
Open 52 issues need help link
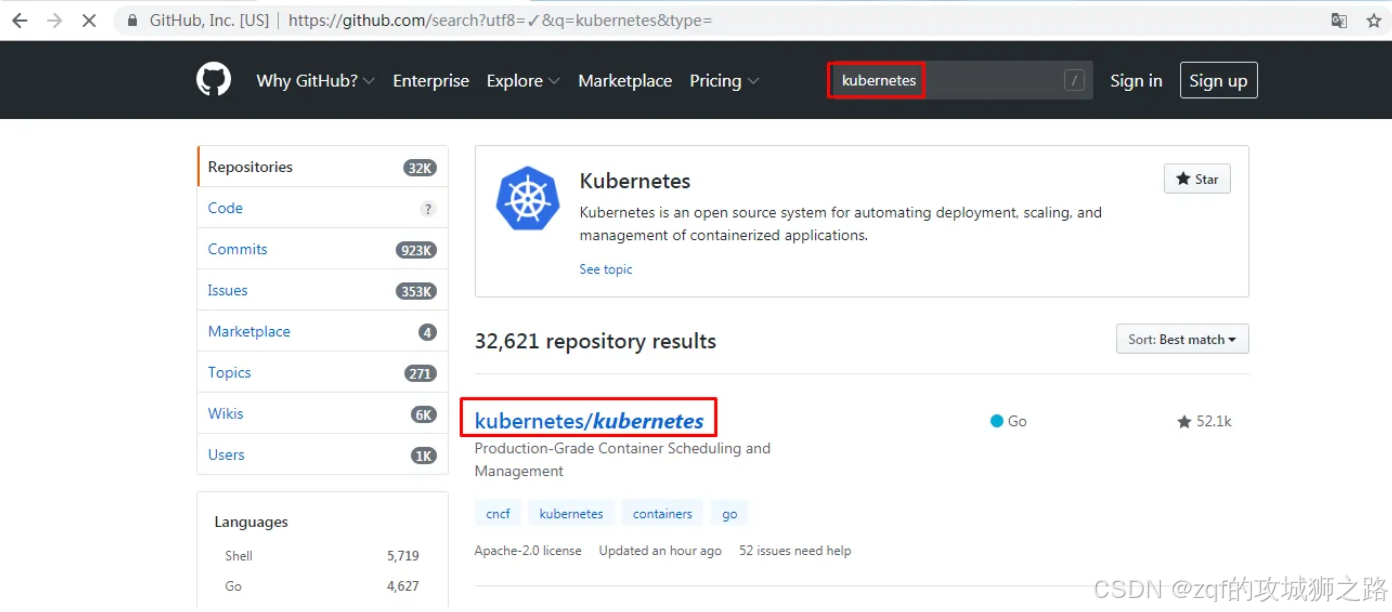click(795, 550)
